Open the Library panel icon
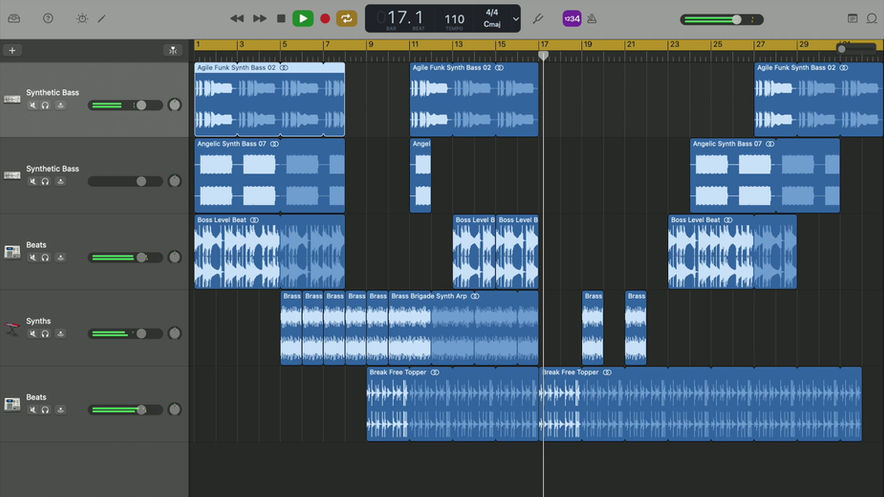Screen dimensions: 884x497 [x=14, y=19]
